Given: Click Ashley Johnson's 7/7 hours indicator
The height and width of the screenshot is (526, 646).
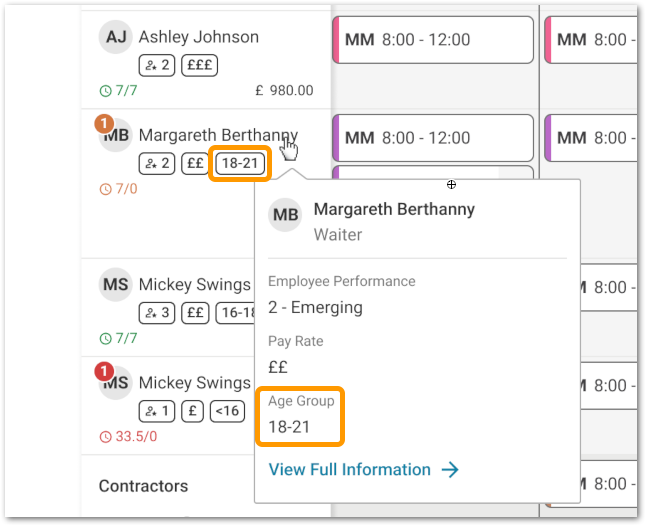Looking at the screenshot, I should pos(118,91).
